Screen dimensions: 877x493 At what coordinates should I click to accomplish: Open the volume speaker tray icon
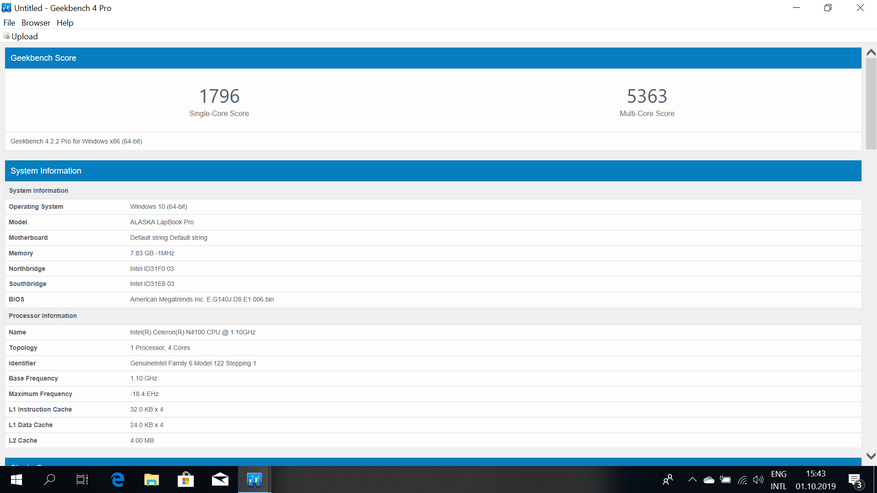pyautogui.click(x=758, y=480)
